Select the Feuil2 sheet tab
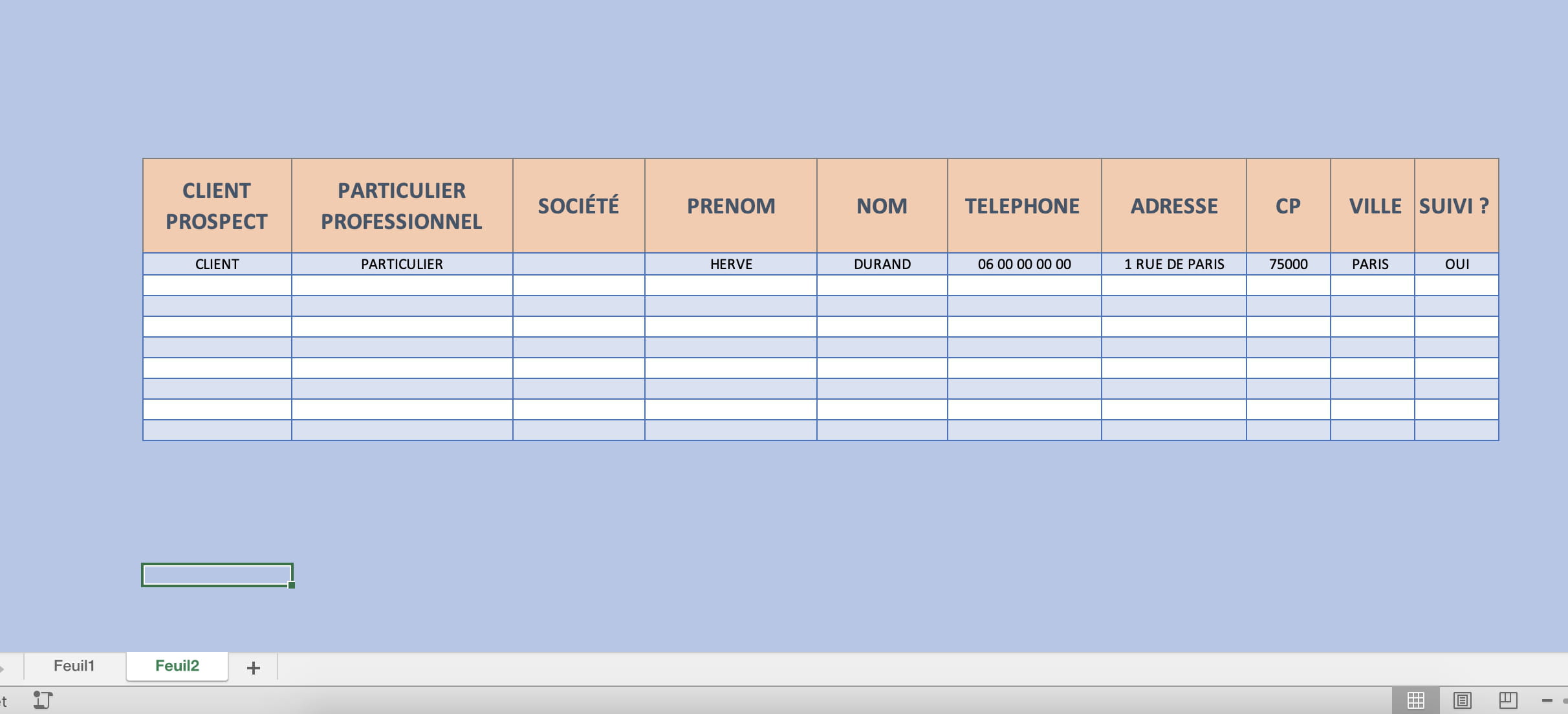Screen dimensions: 1568x714 [x=177, y=665]
